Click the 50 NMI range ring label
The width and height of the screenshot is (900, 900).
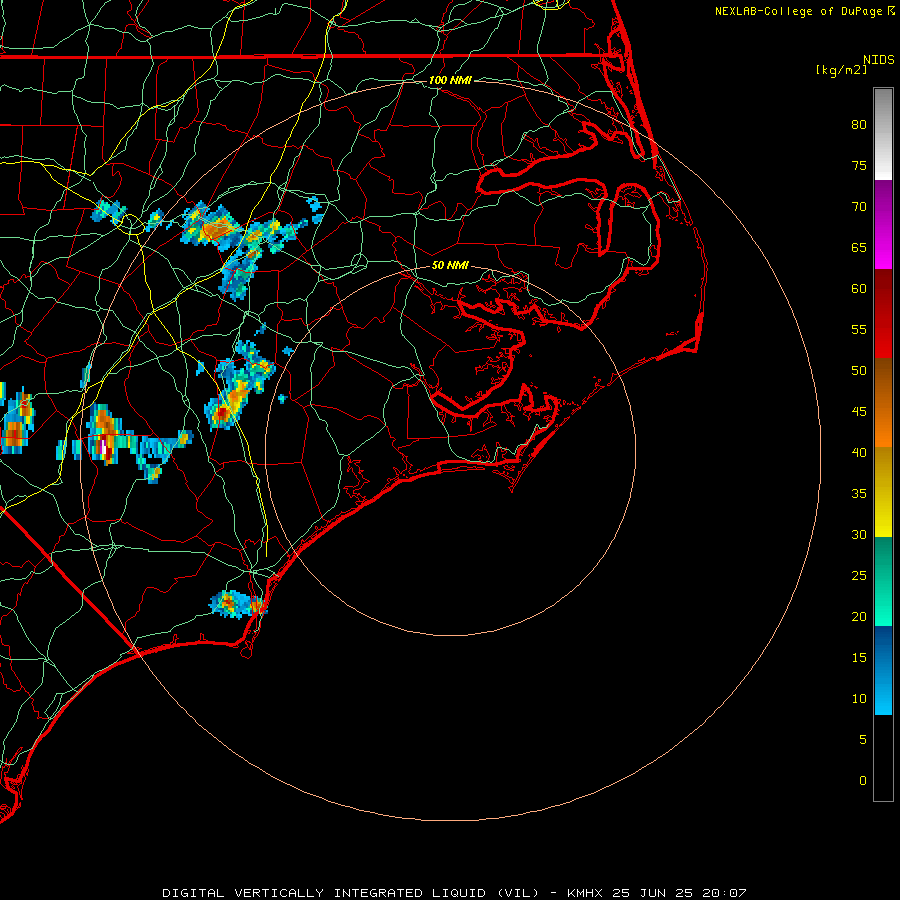[x=450, y=265]
